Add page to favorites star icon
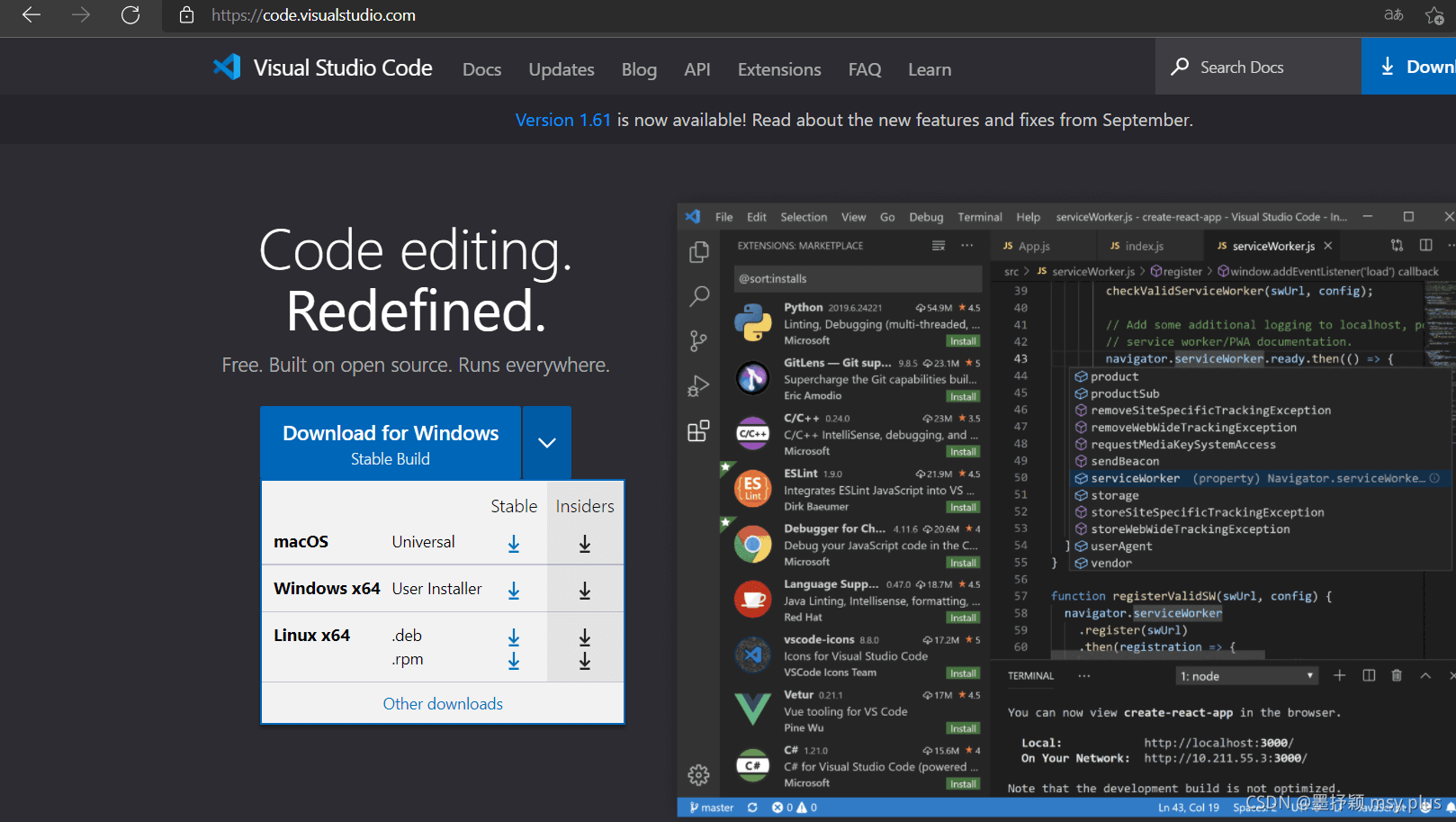The height and width of the screenshot is (822, 1456). (x=1435, y=15)
